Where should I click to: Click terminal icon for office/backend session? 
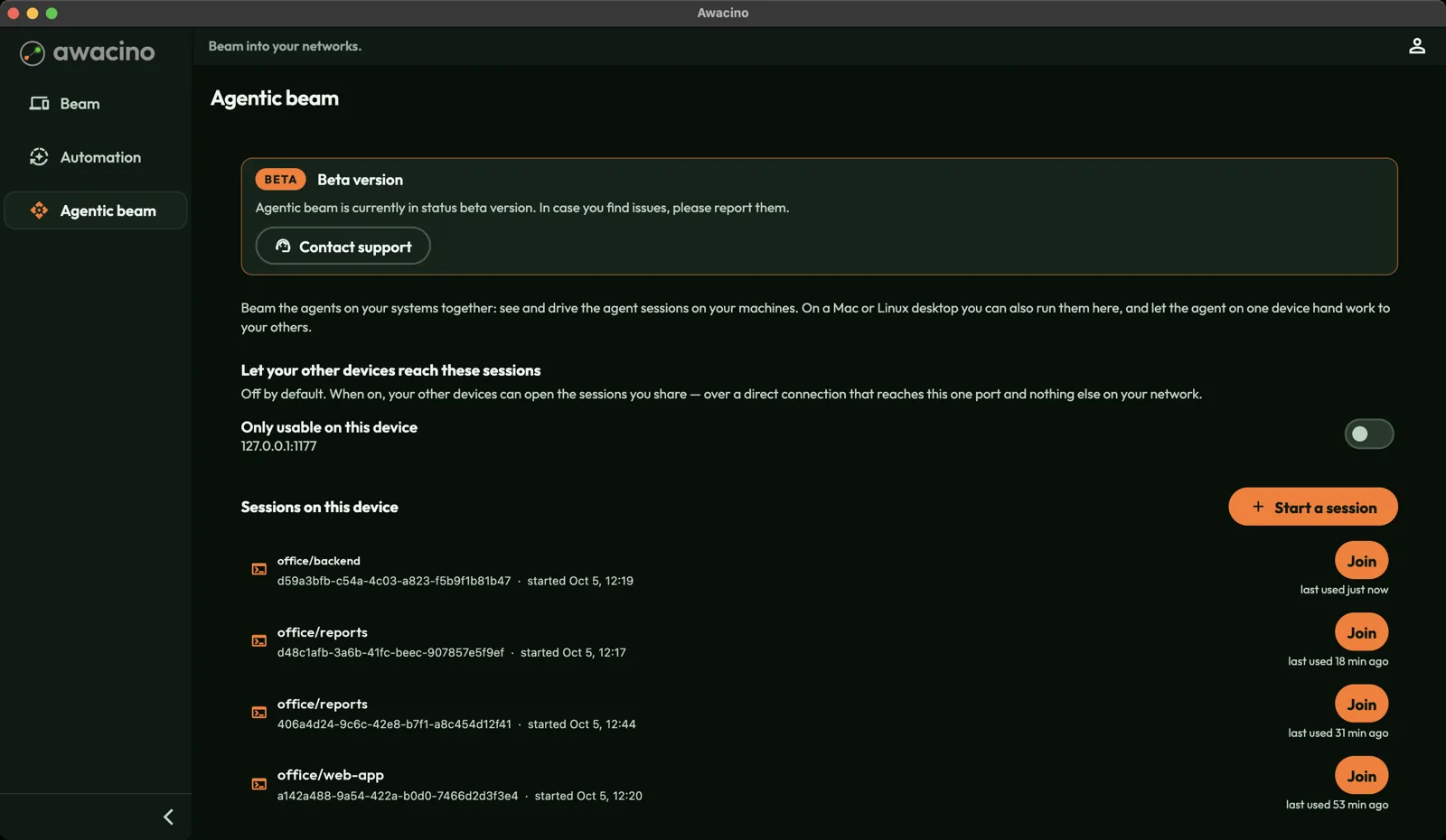pos(259,570)
